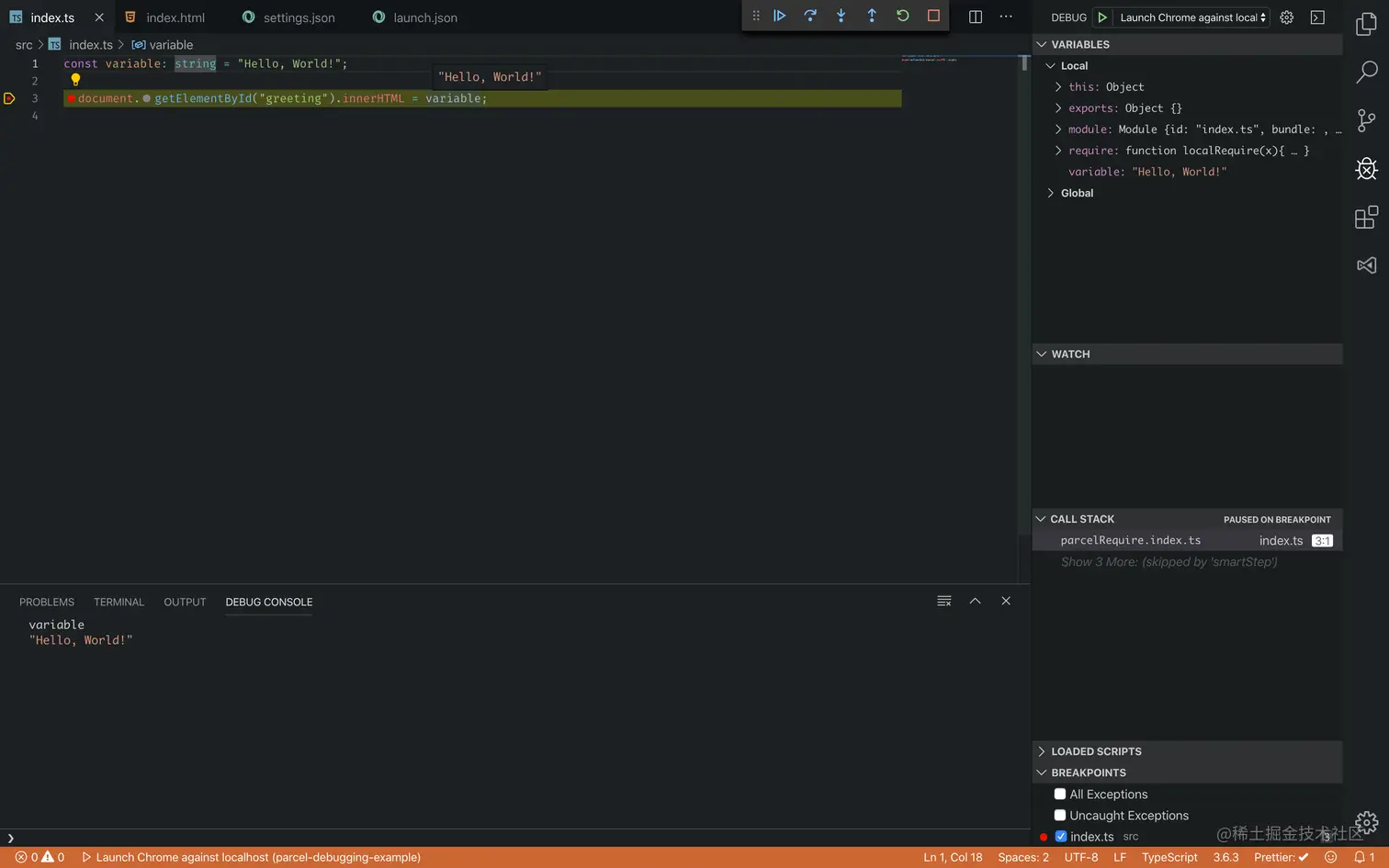Click the src breadcrumb

point(24,45)
